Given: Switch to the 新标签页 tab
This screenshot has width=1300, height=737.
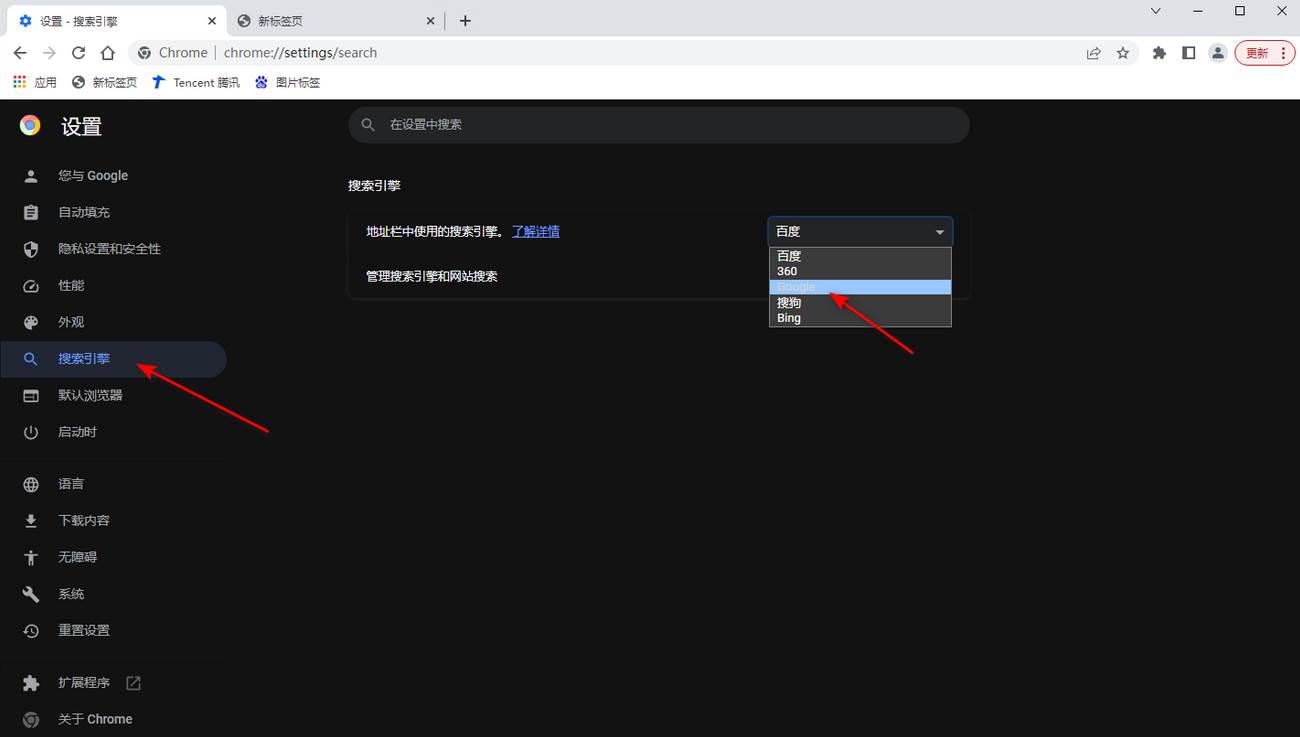Looking at the screenshot, I should (335, 21).
